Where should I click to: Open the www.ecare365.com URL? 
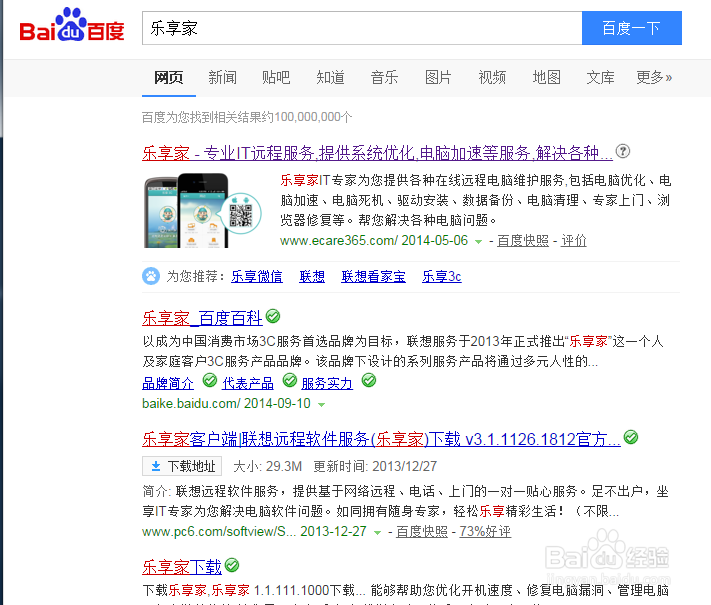(339, 240)
